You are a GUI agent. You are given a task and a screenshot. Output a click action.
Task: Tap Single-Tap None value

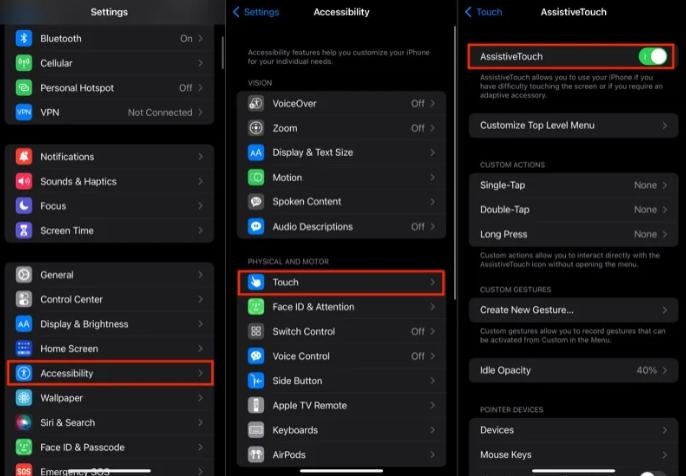pos(645,185)
